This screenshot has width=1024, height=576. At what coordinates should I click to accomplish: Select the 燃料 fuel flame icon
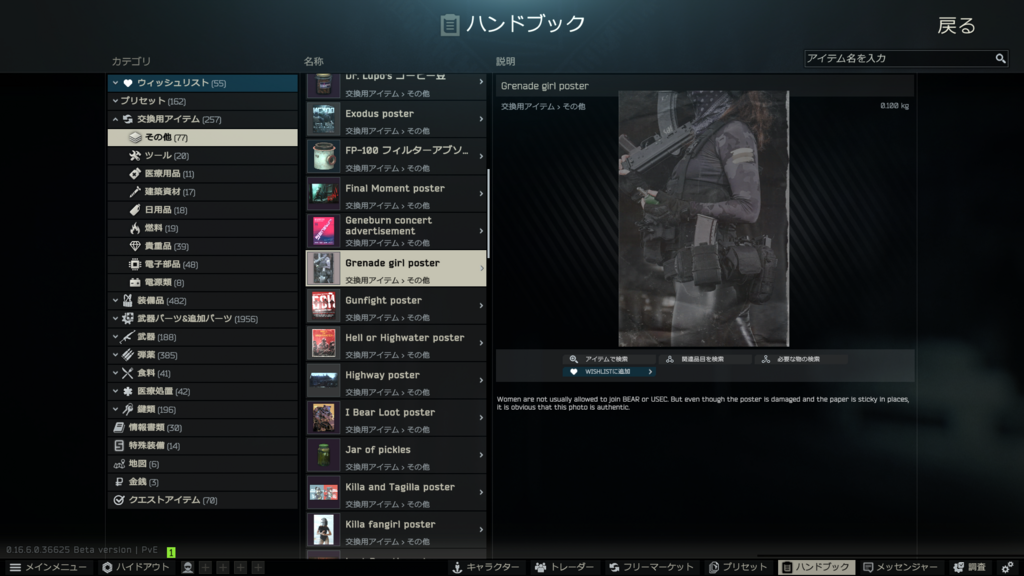click(x=136, y=228)
